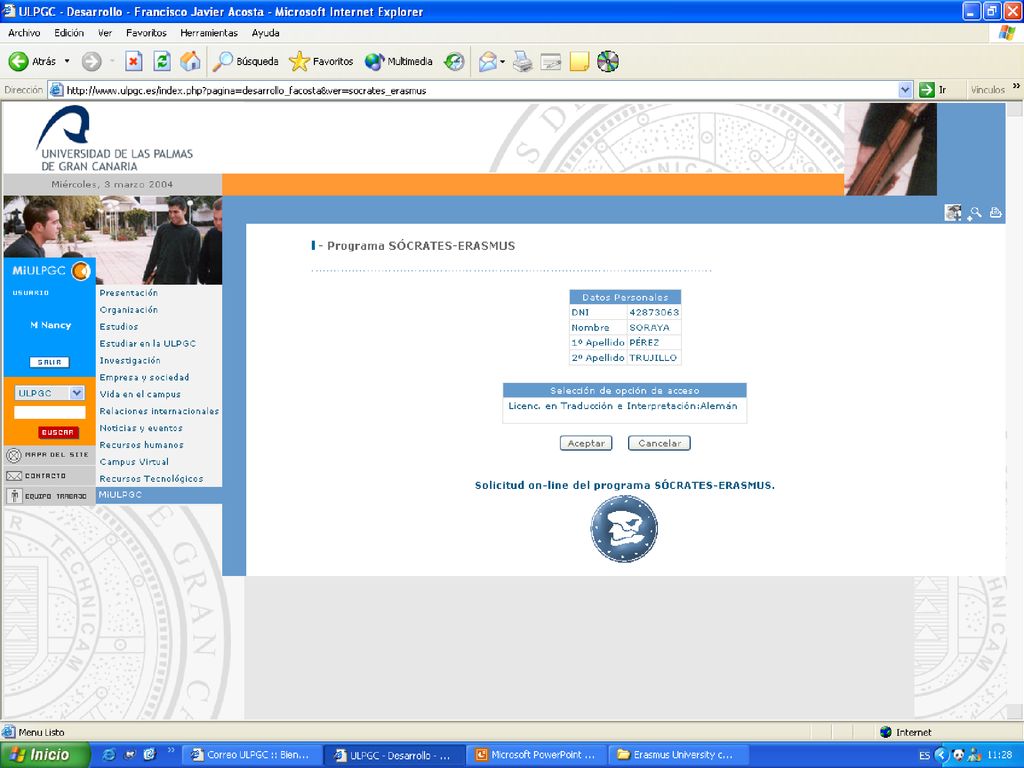Open Equipo trabajo link

pyautogui.click(x=49, y=496)
